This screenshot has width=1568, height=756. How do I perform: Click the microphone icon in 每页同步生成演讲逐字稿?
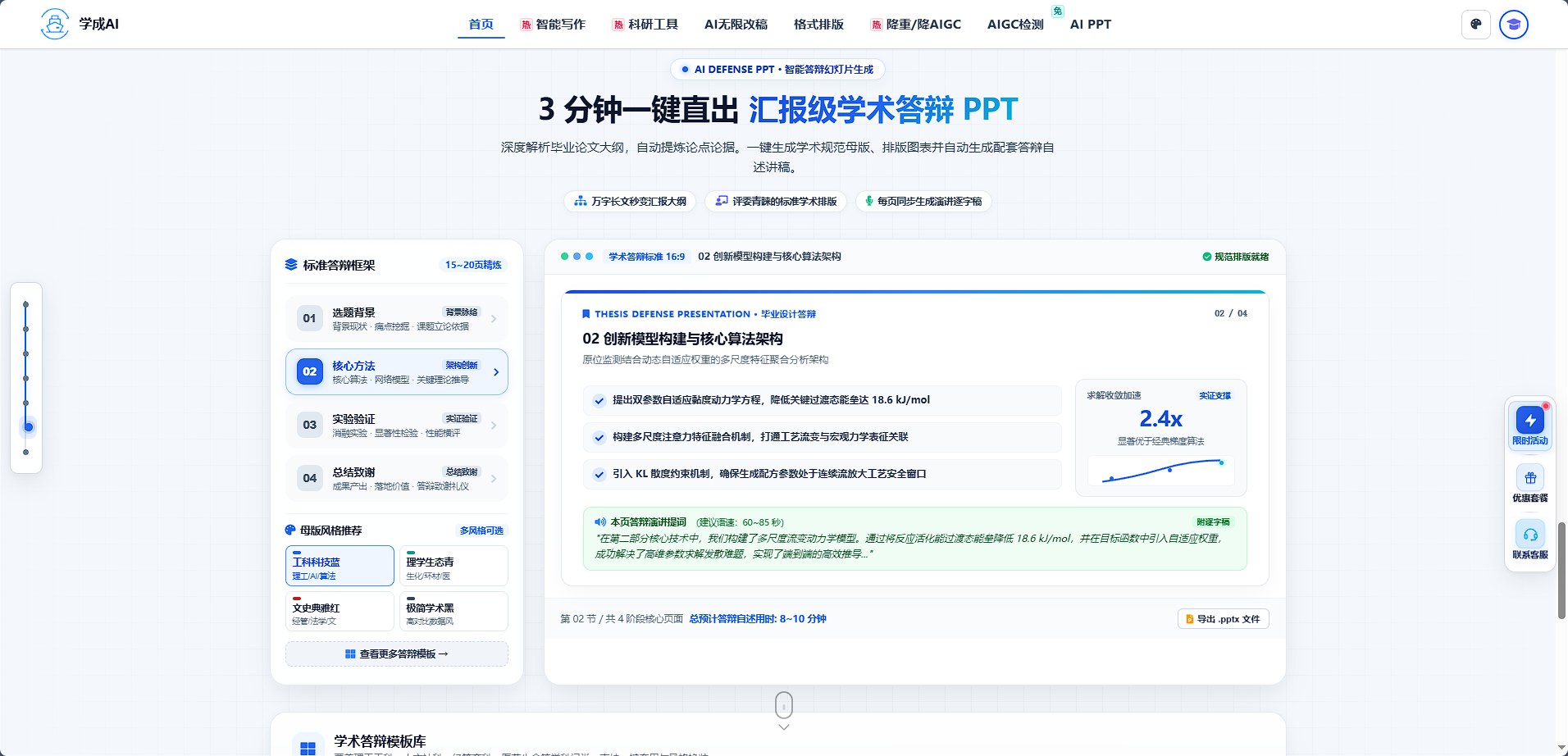click(869, 201)
